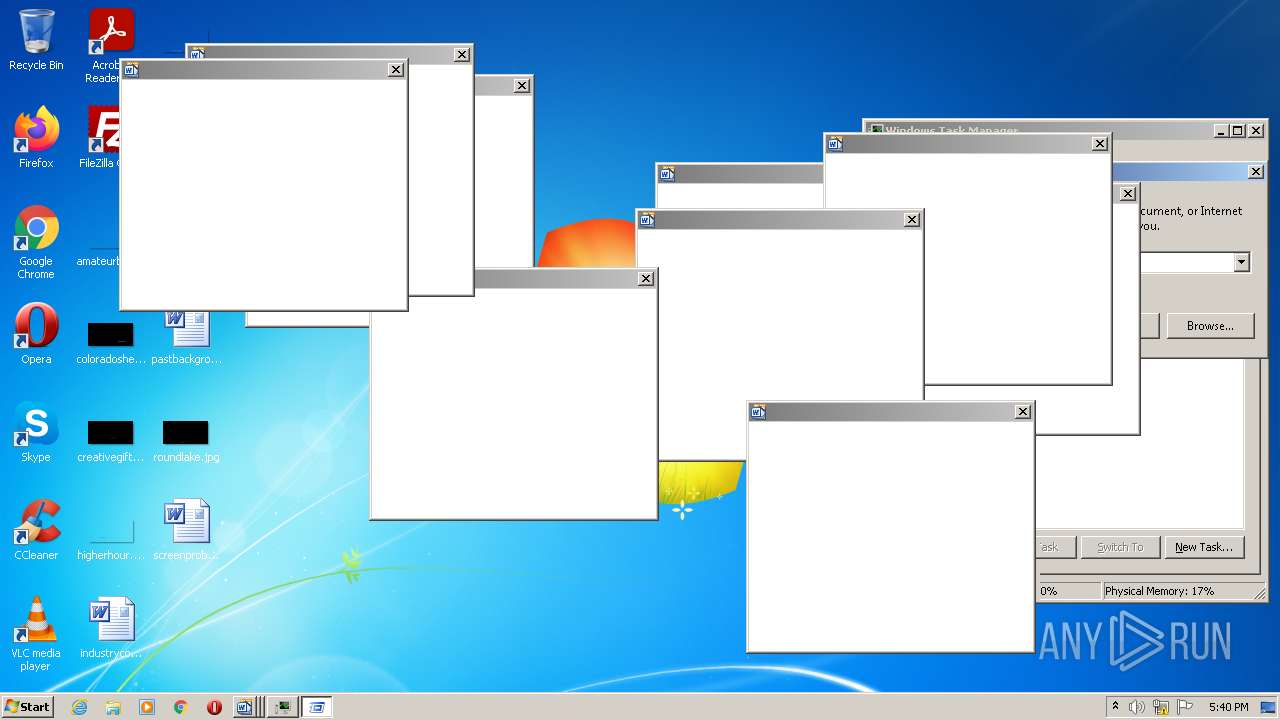The width and height of the screenshot is (1280, 720).
Task: Click the 5:40 PM clock
Action: 1228,707
